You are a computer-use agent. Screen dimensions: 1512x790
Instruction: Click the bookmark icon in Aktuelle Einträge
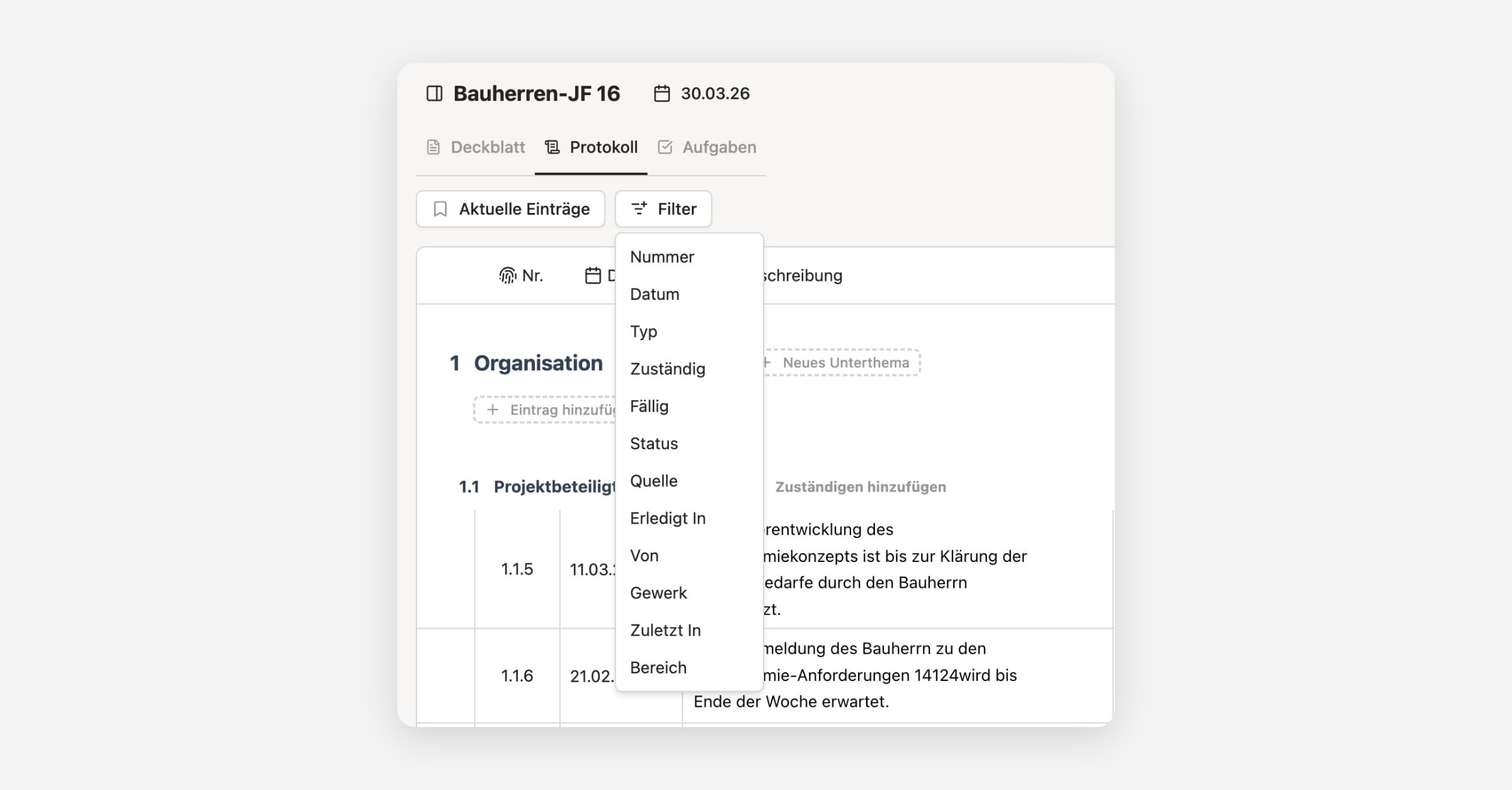point(440,209)
